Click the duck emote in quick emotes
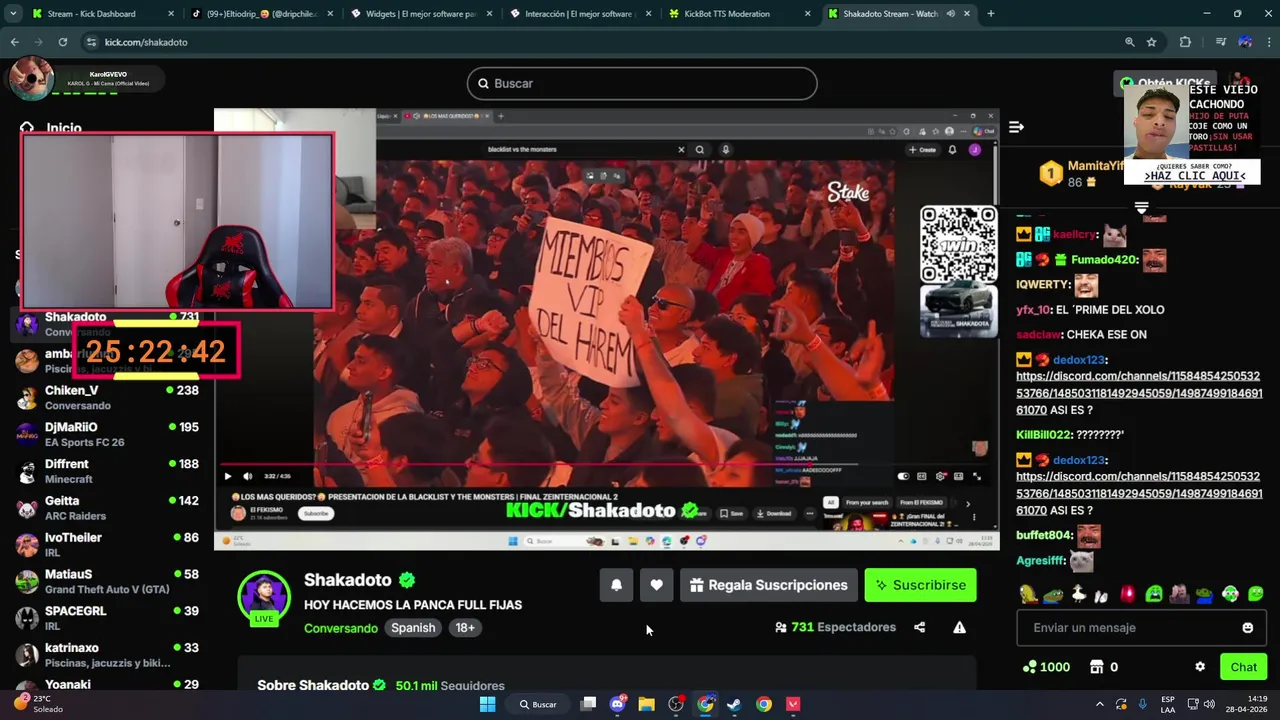The height and width of the screenshot is (720, 1280). (1078, 594)
